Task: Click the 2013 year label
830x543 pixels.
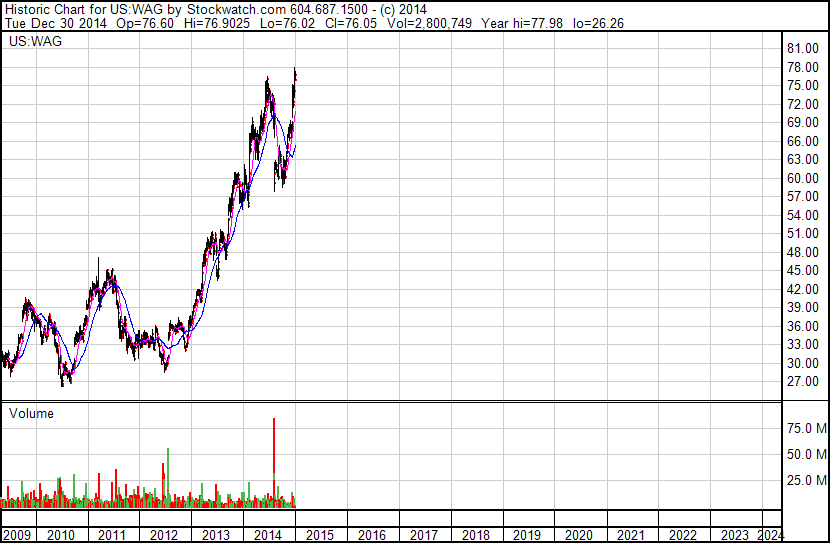Action: [x=215, y=535]
